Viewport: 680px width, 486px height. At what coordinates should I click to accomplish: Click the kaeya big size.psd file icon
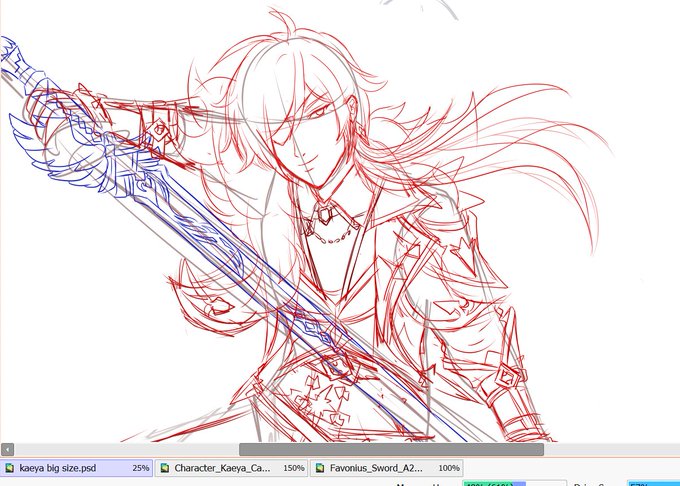tap(10, 468)
